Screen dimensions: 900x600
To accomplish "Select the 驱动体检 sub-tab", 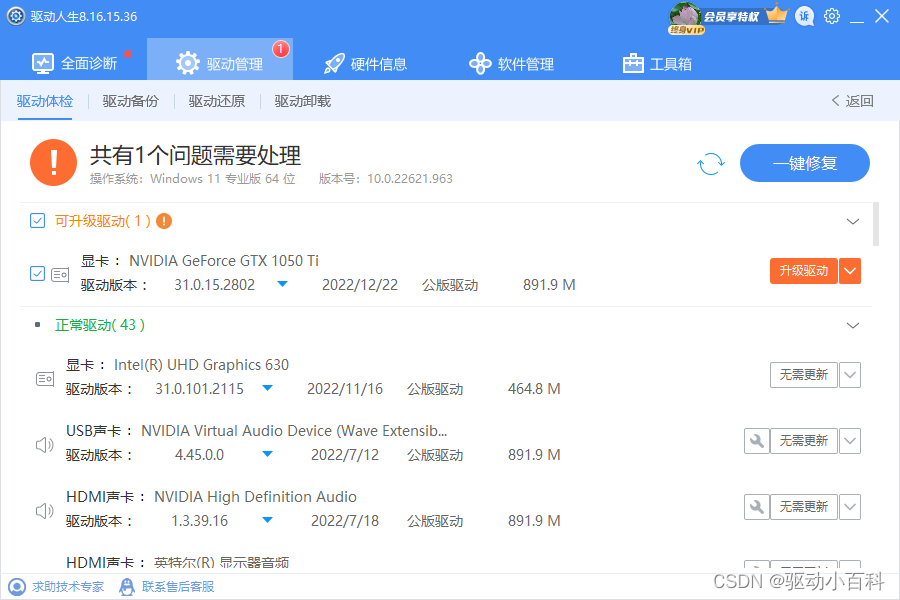I will click(x=45, y=102).
